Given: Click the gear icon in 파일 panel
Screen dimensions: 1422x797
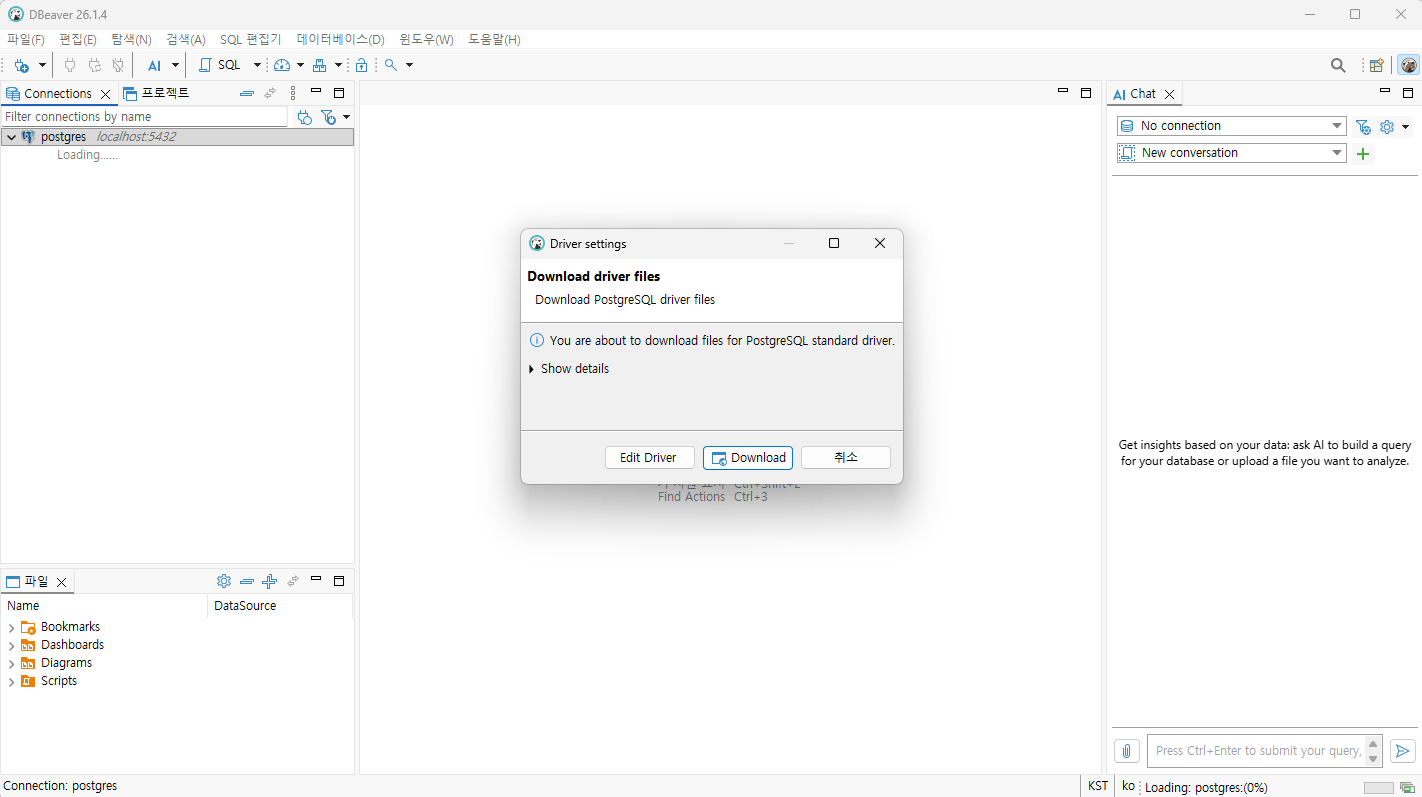Looking at the screenshot, I should point(224,581).
